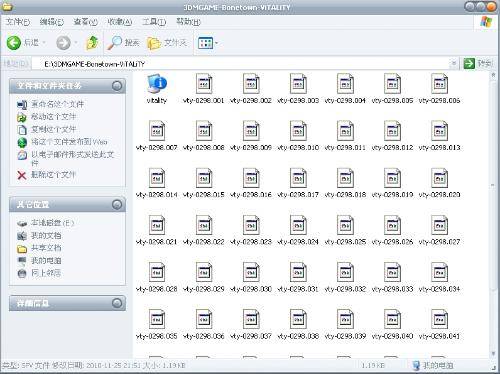Click the red X delete file icon
The height and width of the screenshot is (374, 500).
pyautogui.click(x=22, y=175)
